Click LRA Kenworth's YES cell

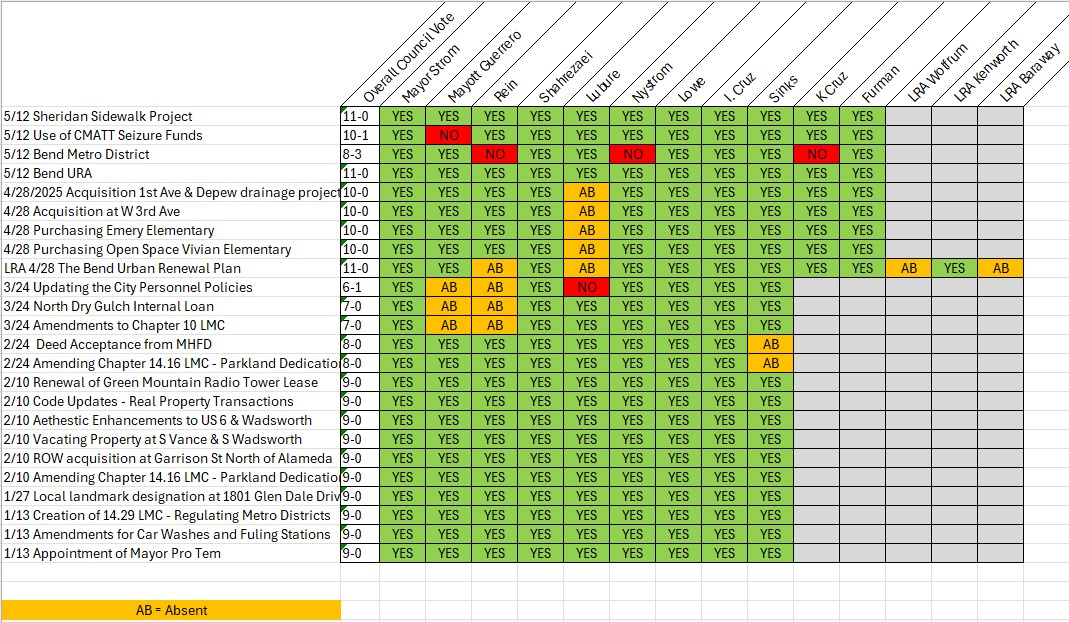pos(954,269)
